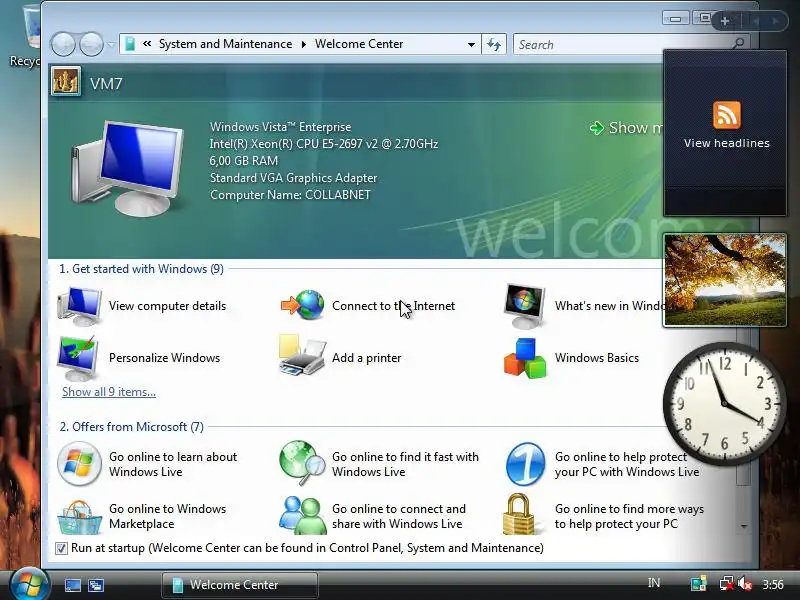The image size is (800, 600).
Task: Open the View computer details icon
Action: coord(79,306)
